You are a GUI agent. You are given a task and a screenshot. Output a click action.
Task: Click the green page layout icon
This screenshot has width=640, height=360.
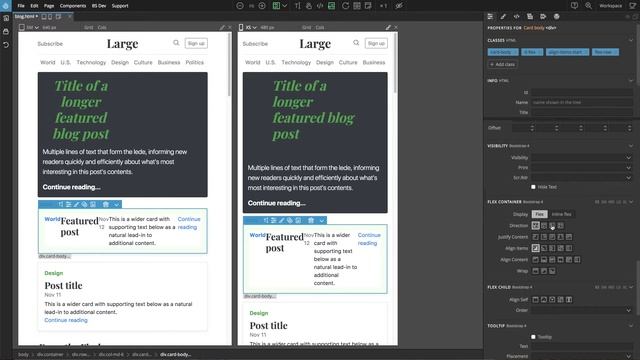click(x=276, y=6)
